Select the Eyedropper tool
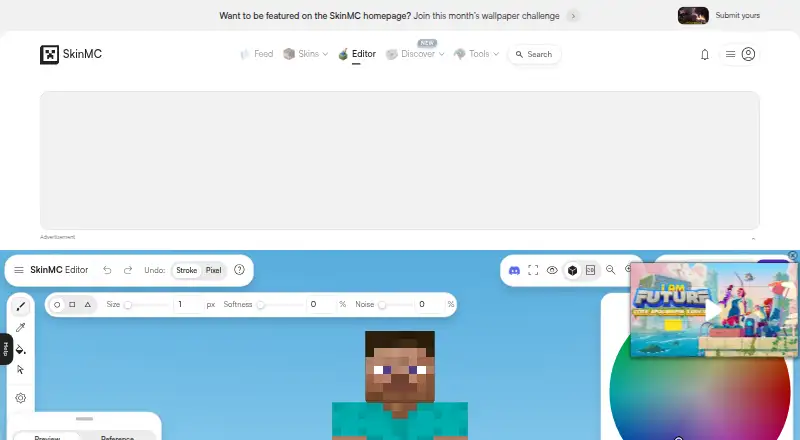 click(21, 327)
